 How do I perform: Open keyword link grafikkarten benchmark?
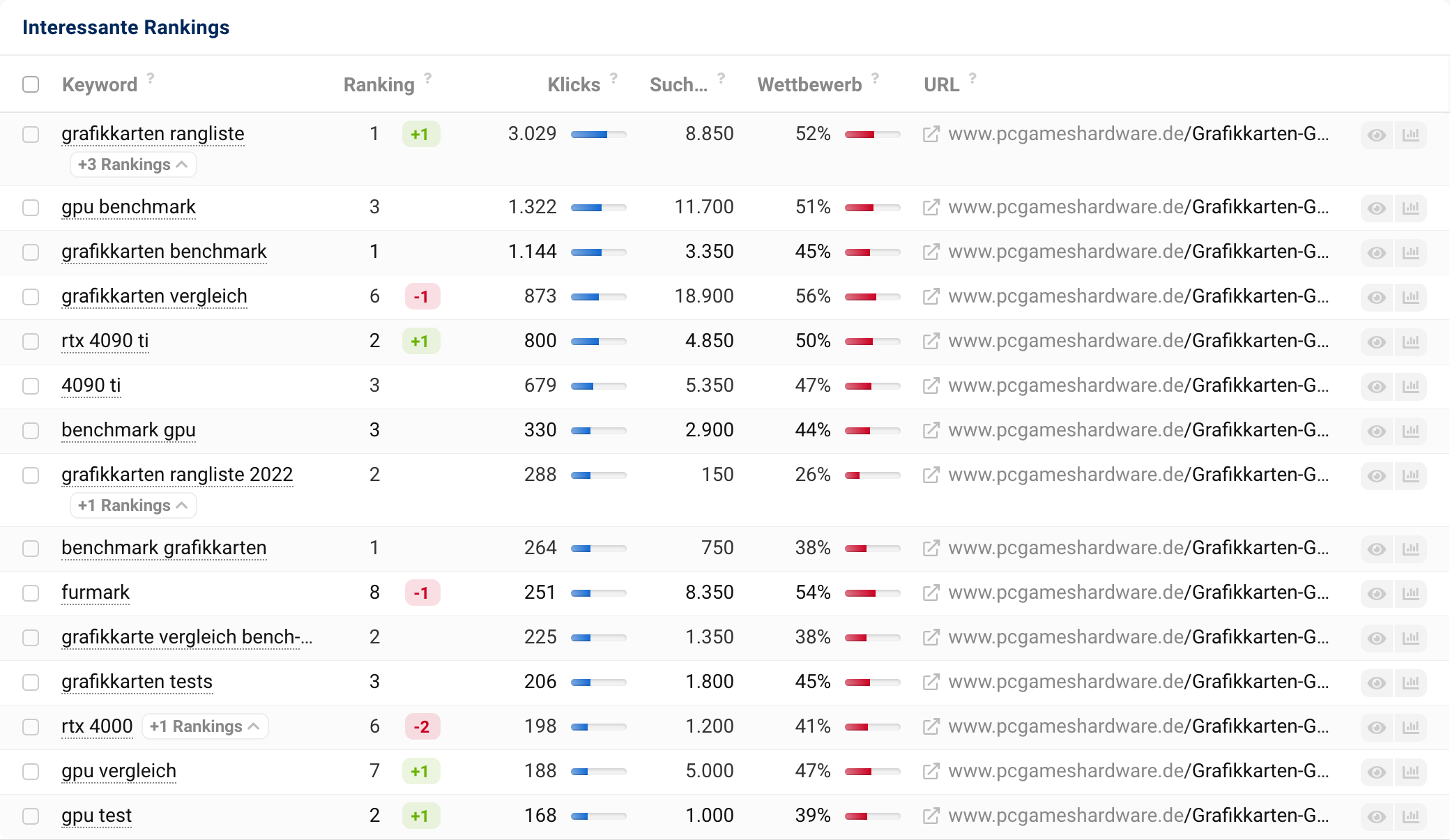coord(164,252)
